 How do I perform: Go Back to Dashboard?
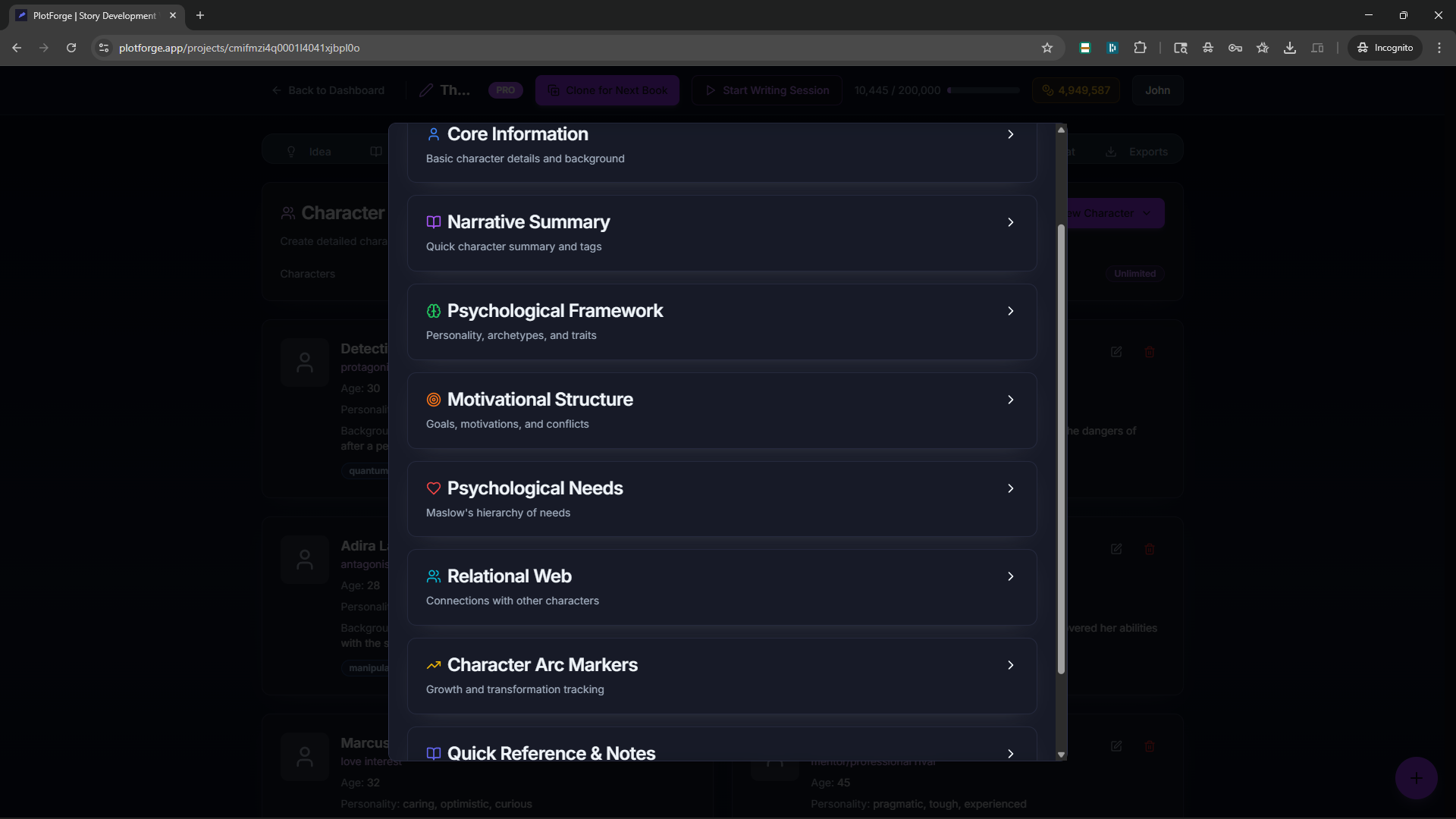coord(328,90)
